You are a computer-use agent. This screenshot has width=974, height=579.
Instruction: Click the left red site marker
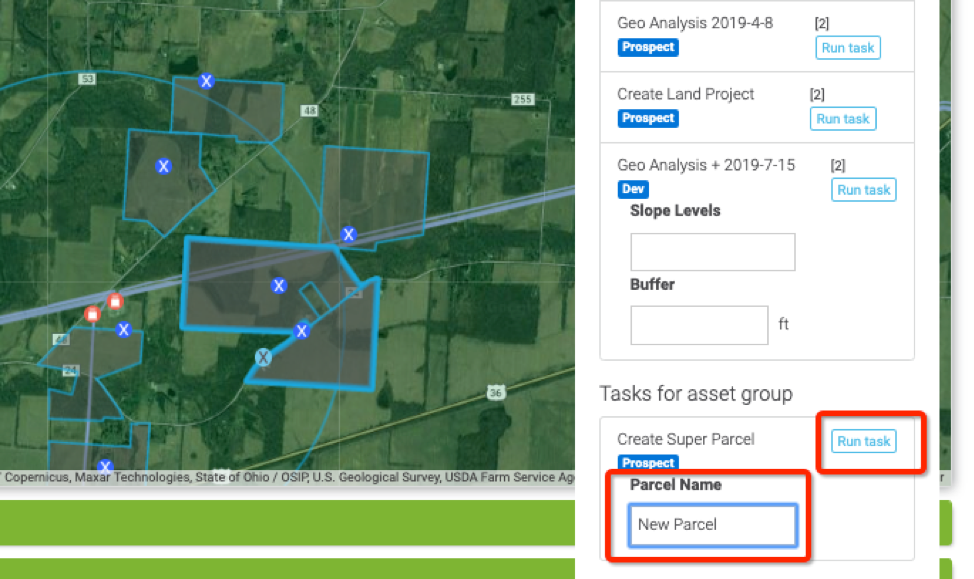93,314
